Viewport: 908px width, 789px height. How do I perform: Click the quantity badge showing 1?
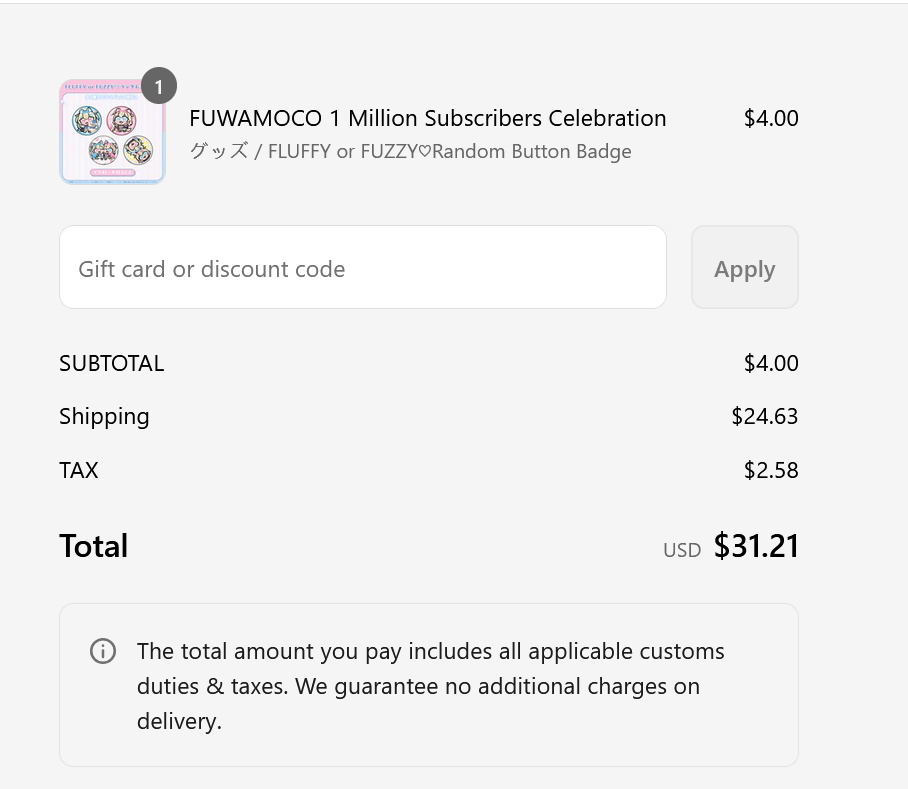click(x=159, y=87)
